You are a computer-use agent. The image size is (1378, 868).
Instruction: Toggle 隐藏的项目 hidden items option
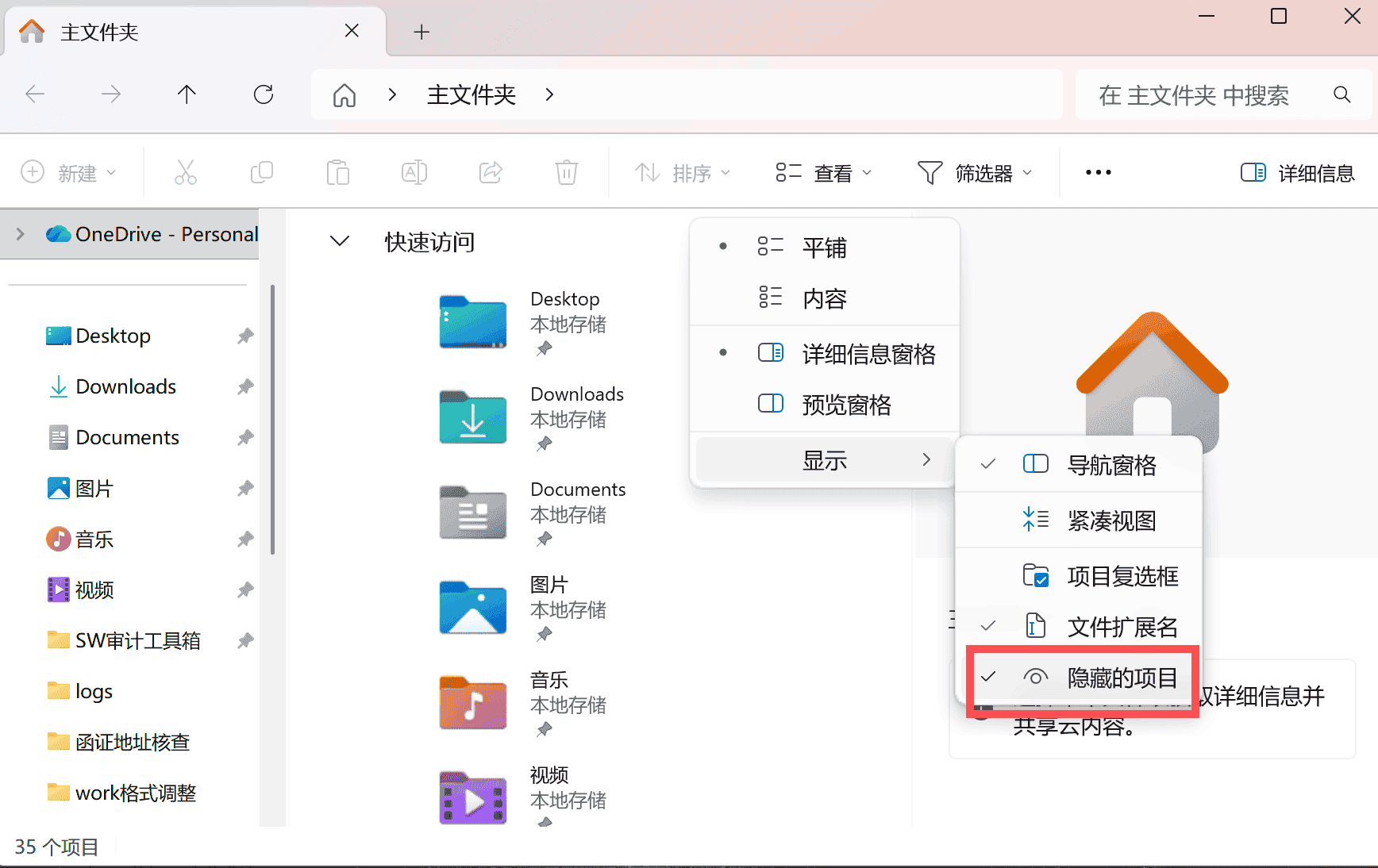[1080, 678]
